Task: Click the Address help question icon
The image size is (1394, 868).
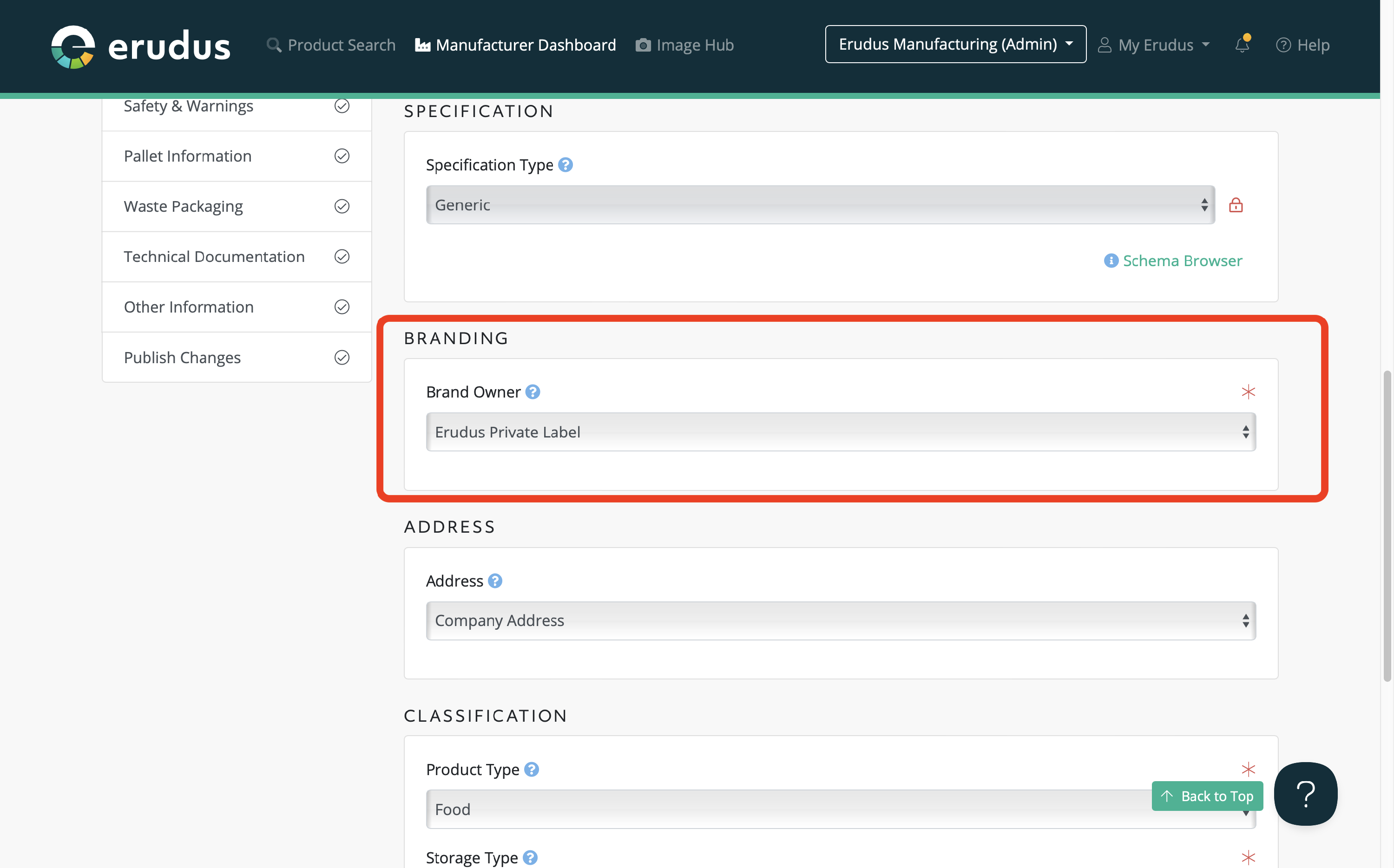Action: tap(494, 581)
